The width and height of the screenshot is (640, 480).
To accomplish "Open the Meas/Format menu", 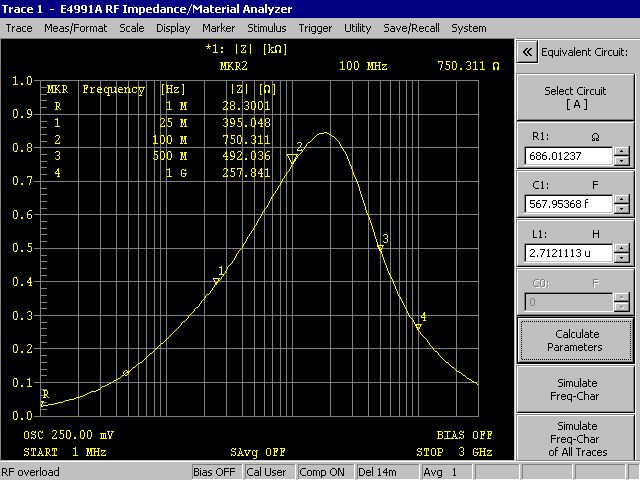I will (76, 28).
